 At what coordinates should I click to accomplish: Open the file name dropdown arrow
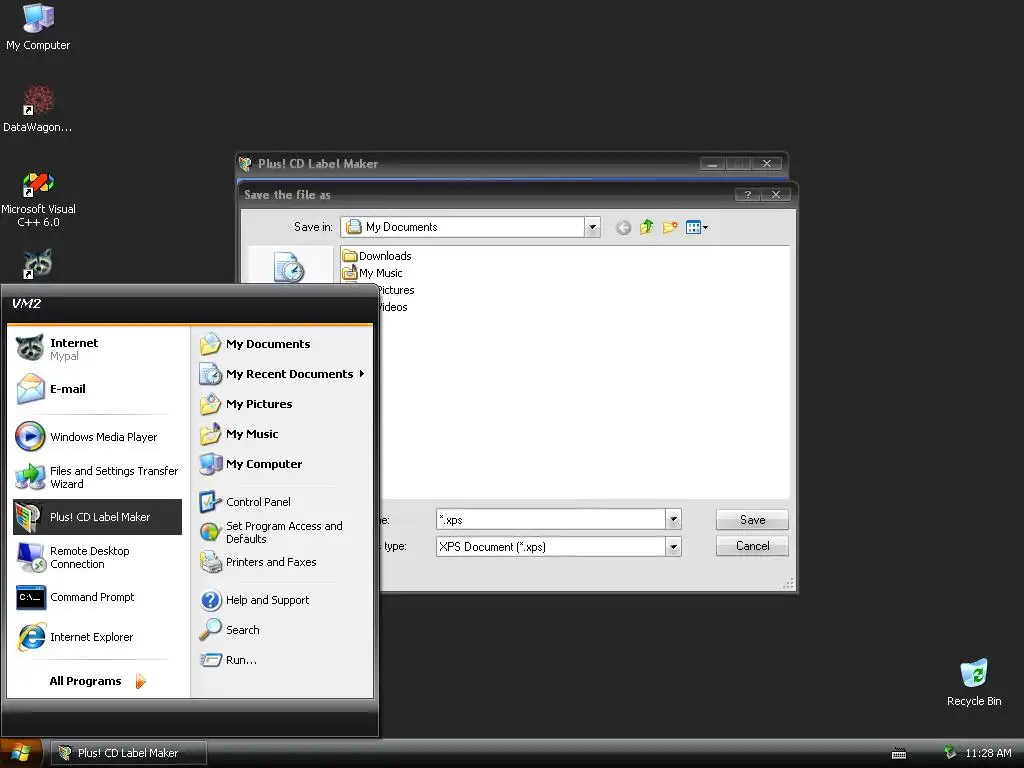coord(673,520)
